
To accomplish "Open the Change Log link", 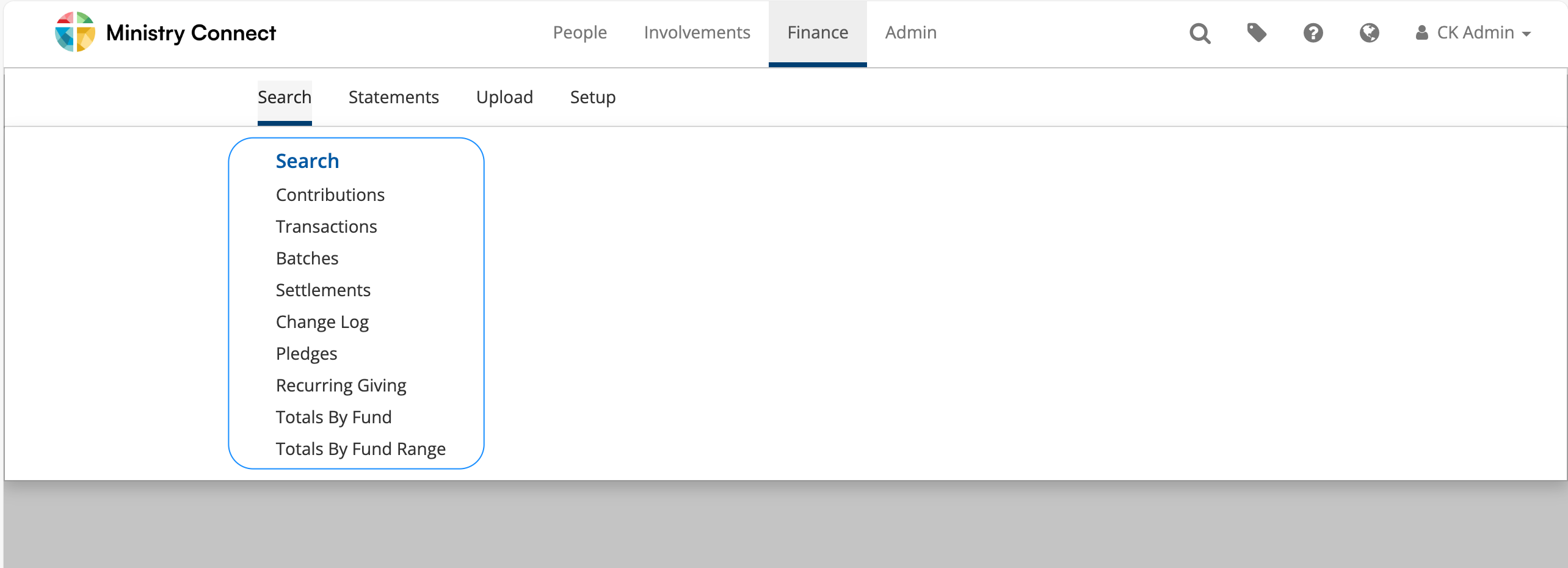I will (322, 322).
